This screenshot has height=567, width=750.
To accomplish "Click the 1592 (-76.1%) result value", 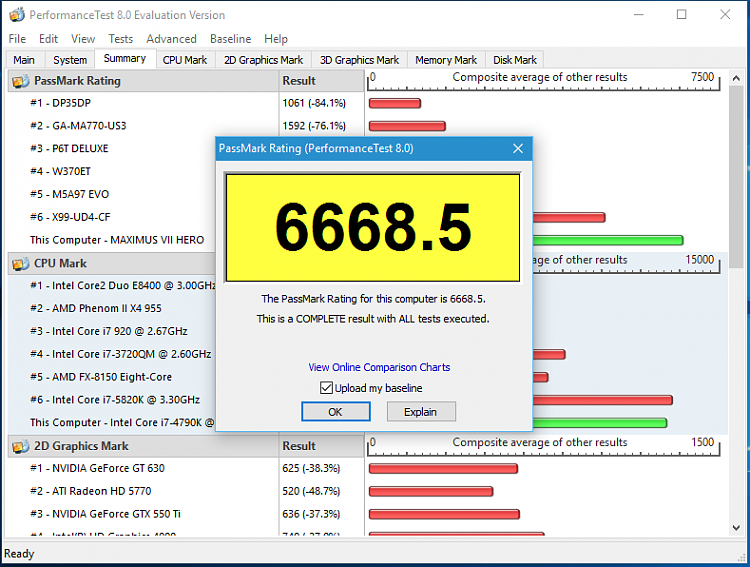I will point(314,126).
